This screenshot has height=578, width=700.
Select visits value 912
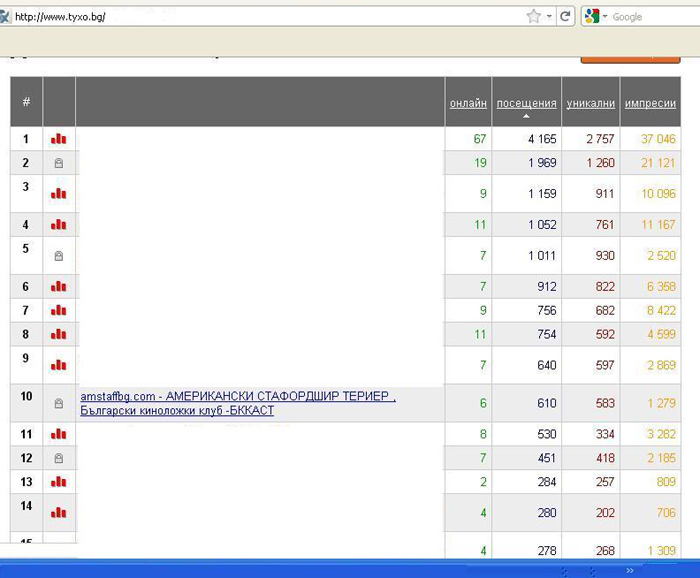pos(547,286)
